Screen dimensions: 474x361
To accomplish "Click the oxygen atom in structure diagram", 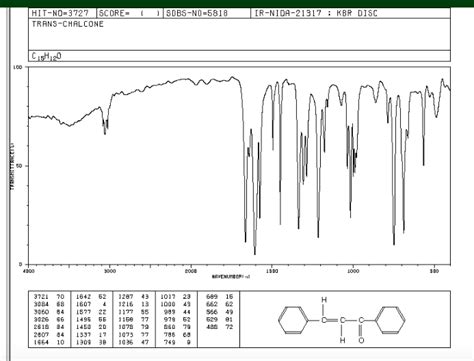I will click(x=361, y=340).
